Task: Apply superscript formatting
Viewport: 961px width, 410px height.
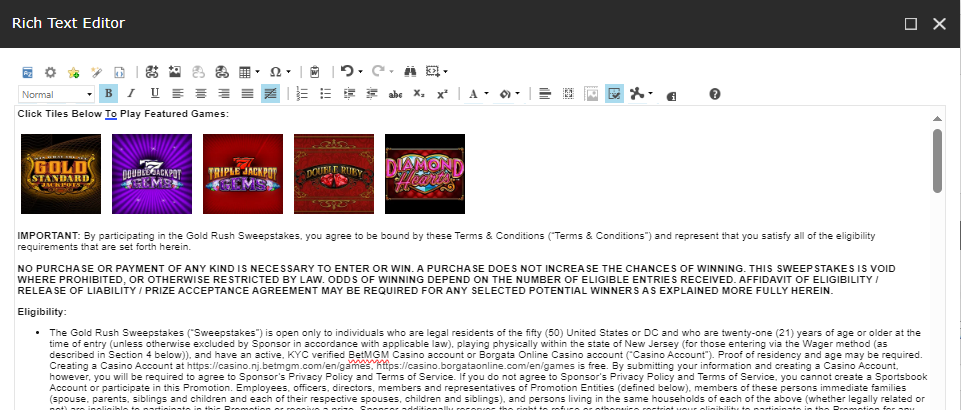Action: pos(442,94)
